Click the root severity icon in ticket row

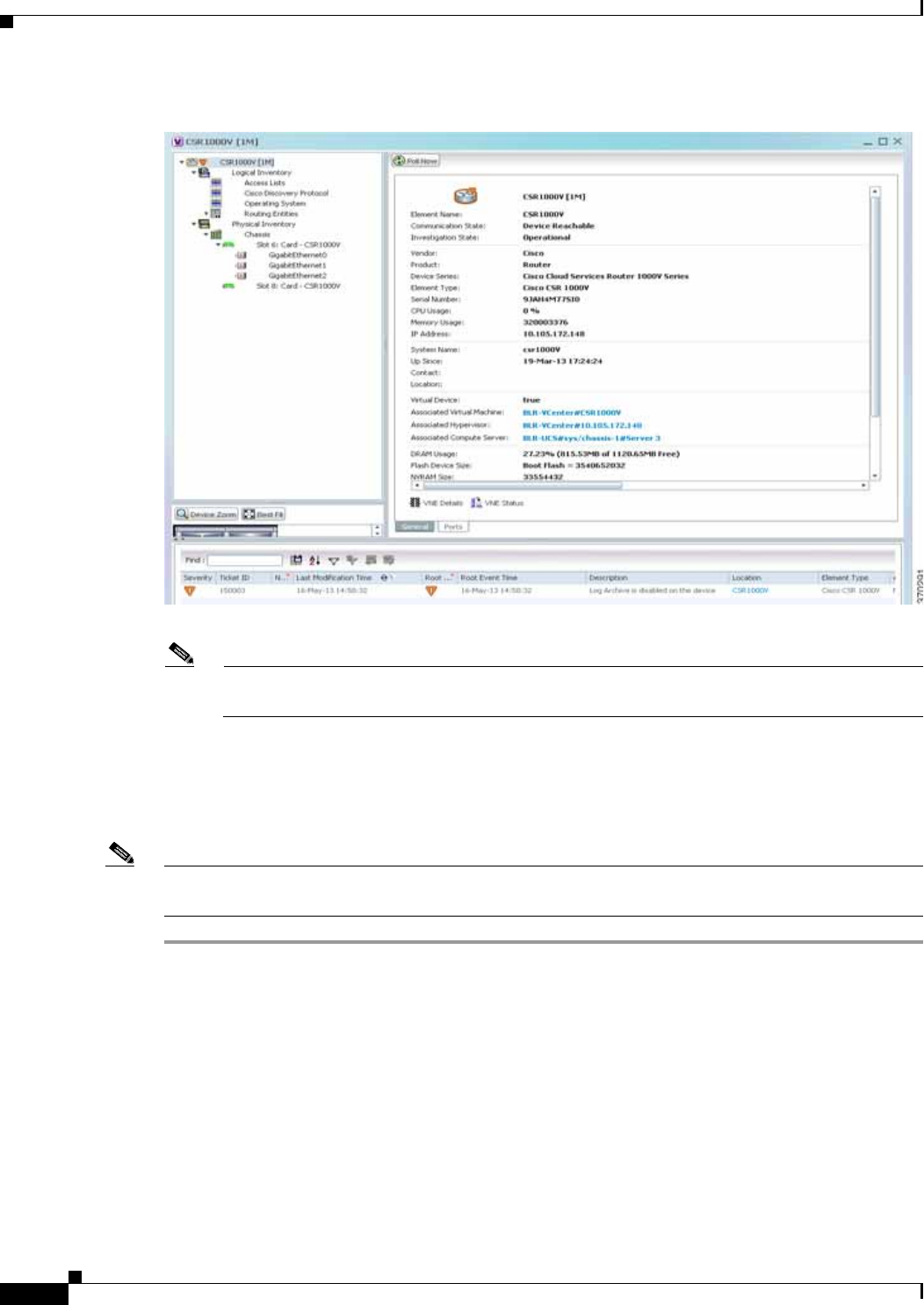pos(430,591)
